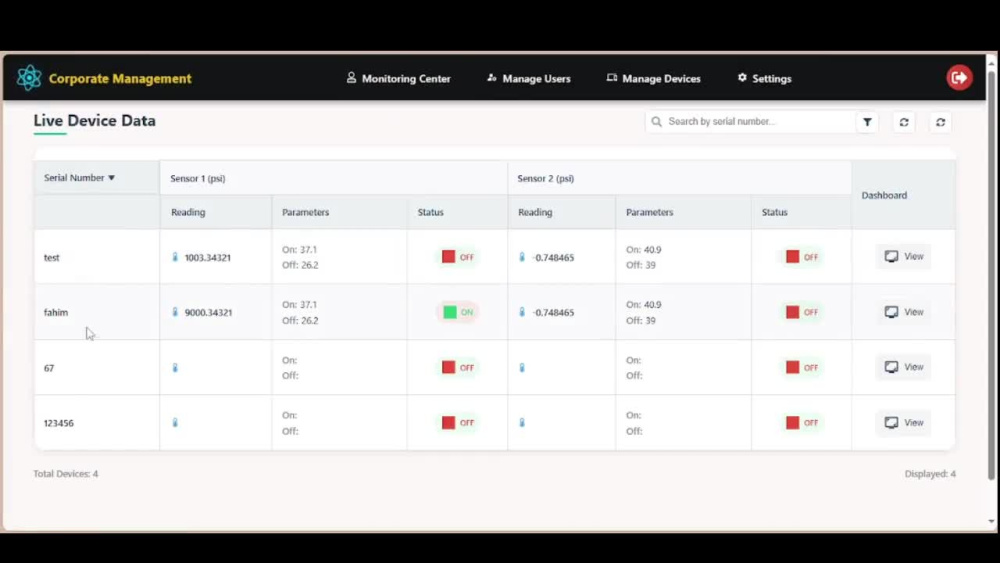Click thermometer icon beside 1003.34321

coord(175,257)
